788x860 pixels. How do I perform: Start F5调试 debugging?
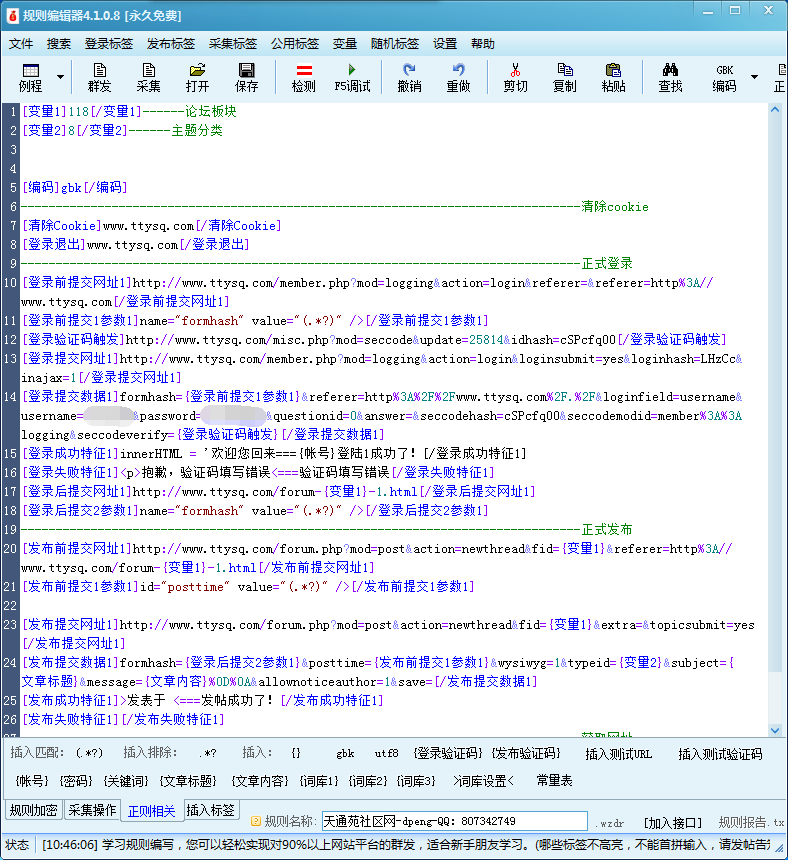pyautogui.click(x=352, y=77)
